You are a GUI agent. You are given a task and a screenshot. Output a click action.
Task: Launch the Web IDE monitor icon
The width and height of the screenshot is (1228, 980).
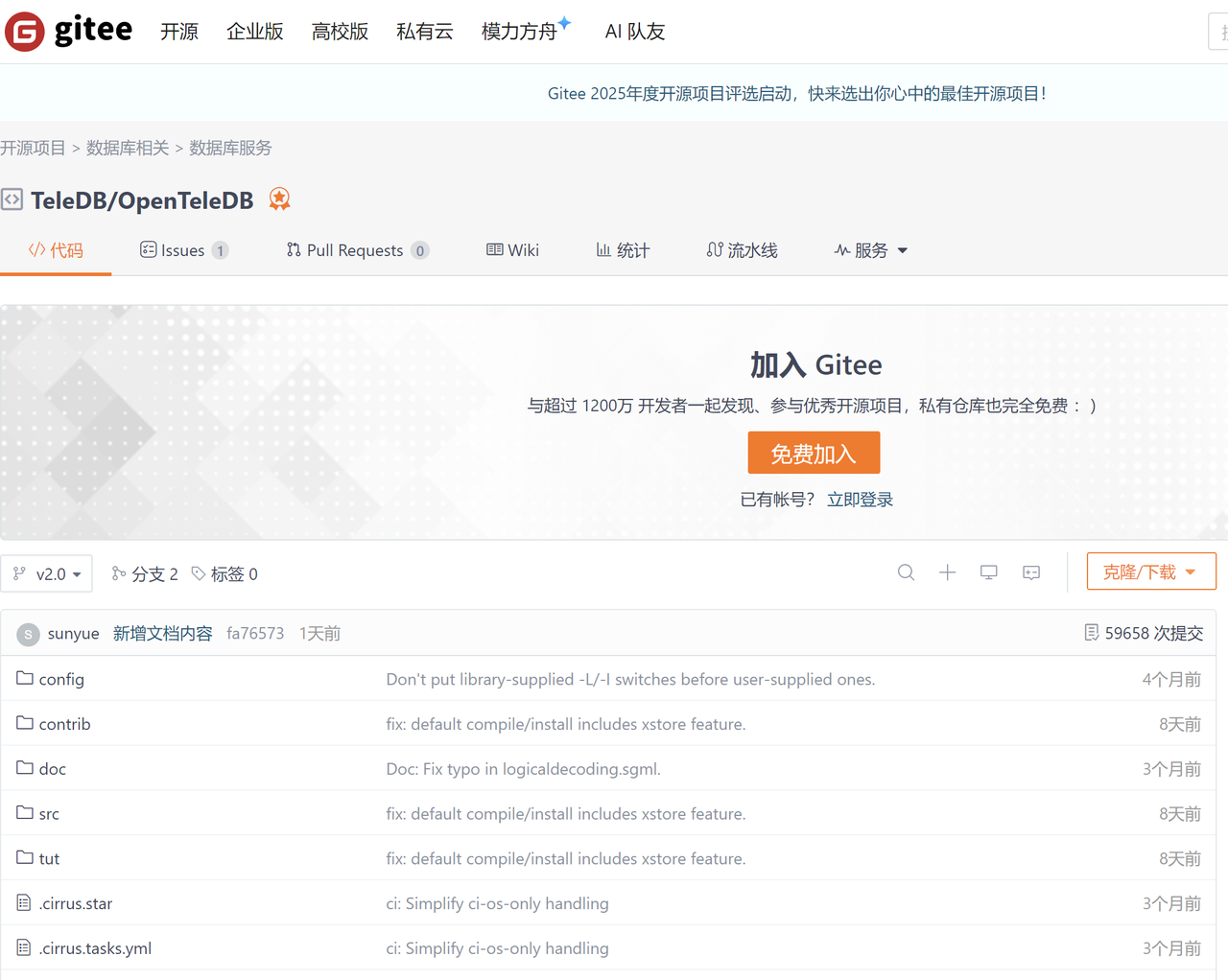[988, 572]
